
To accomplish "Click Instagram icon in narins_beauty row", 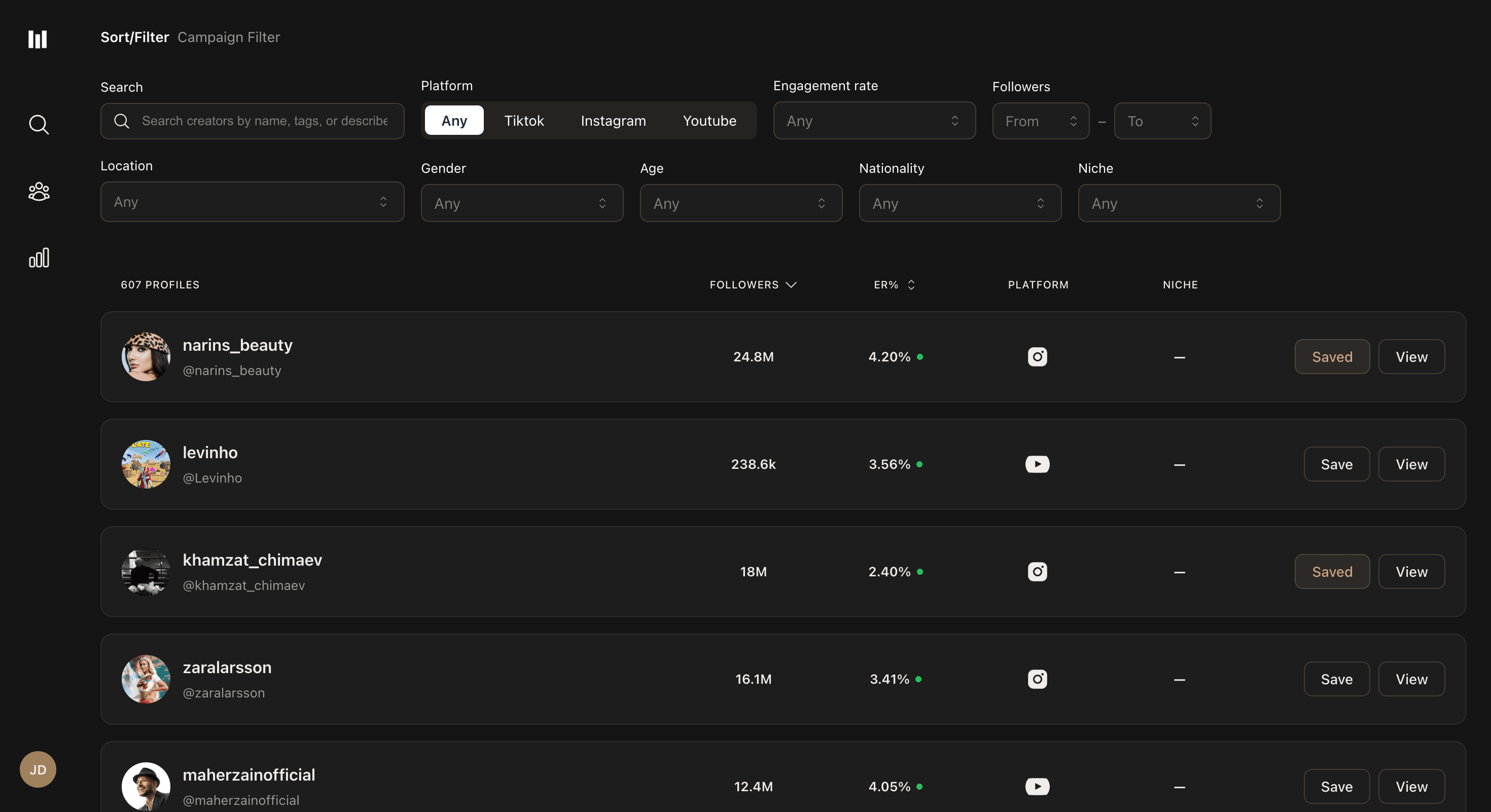I will click(1037, 357).
